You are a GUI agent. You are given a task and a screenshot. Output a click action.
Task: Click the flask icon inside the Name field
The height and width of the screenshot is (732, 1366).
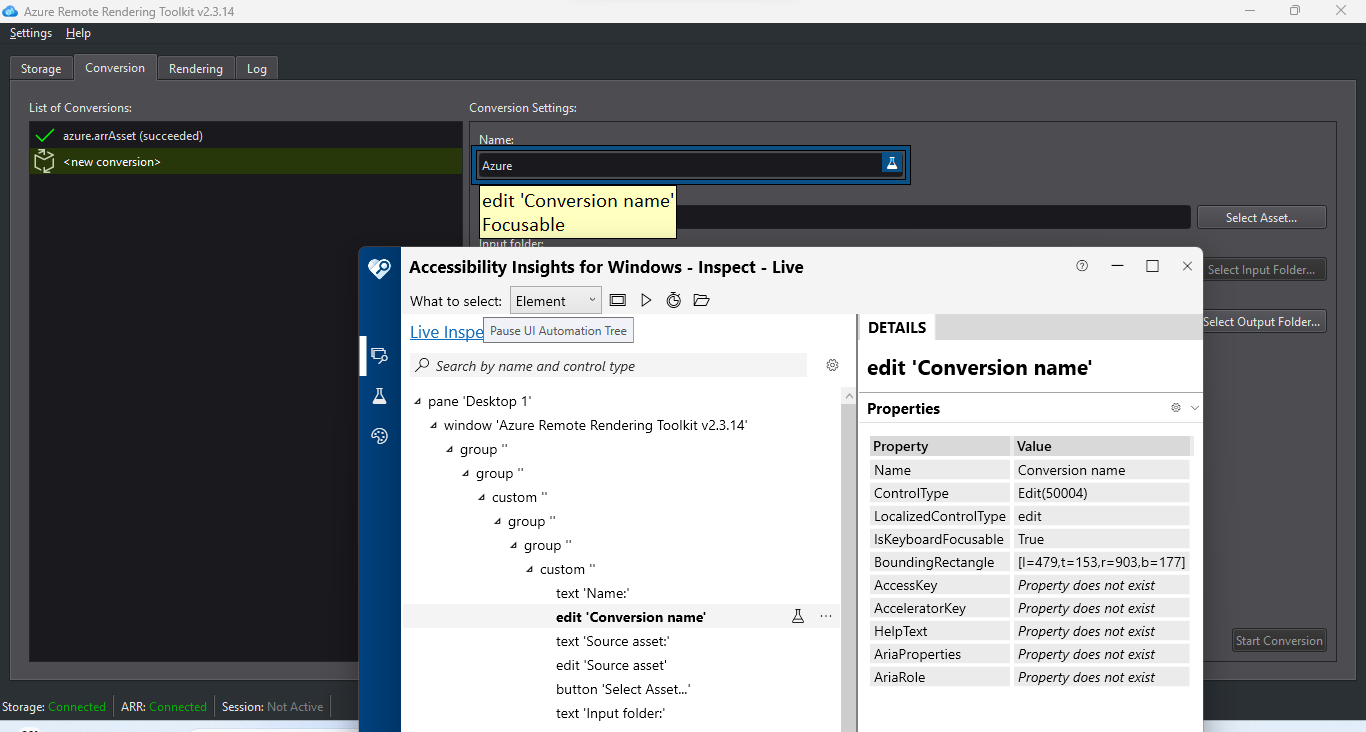891,164
